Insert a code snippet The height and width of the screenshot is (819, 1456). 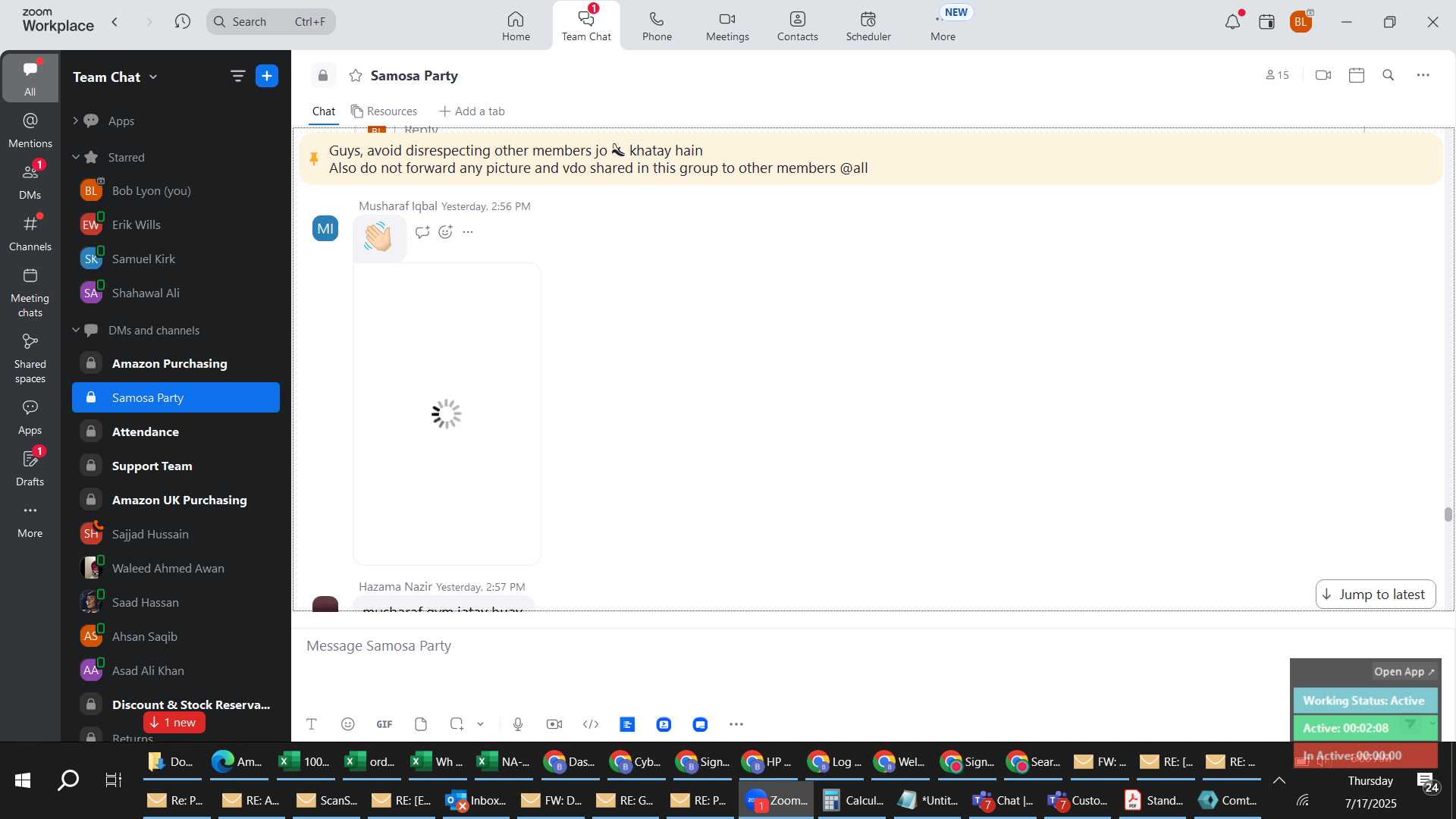591,724
